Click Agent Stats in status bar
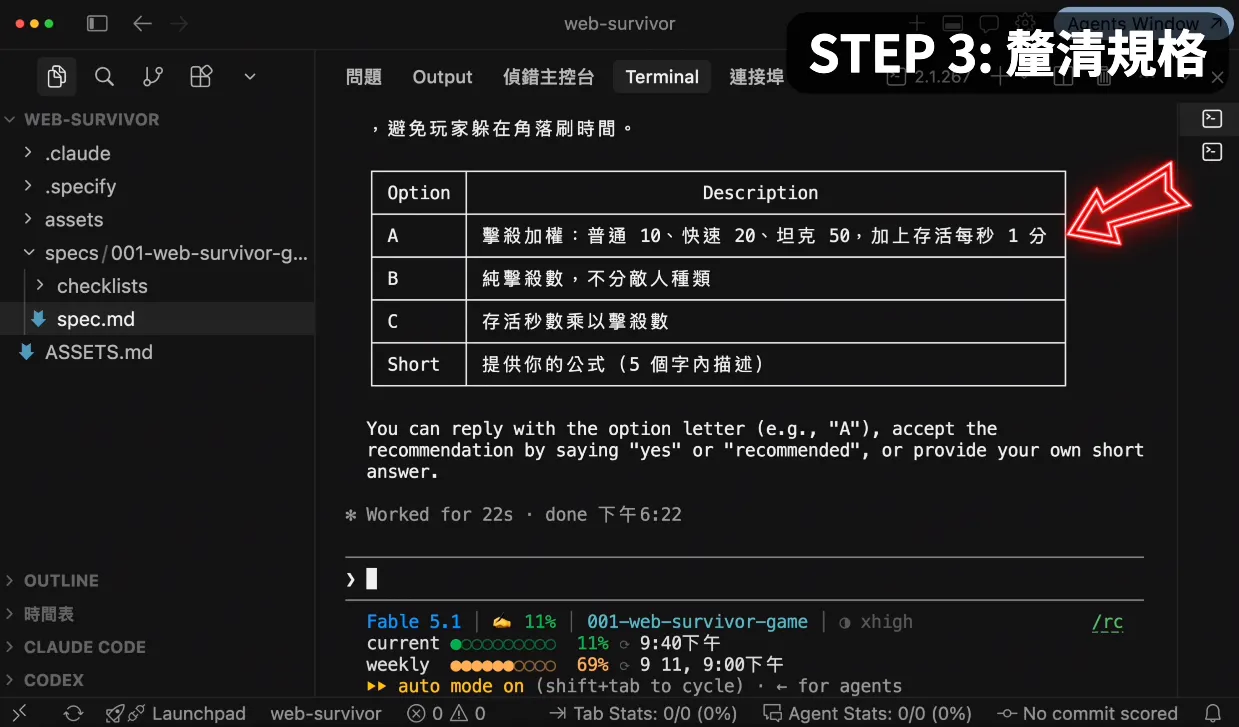This screenshot has width=1239, height=727. [867, 713]
